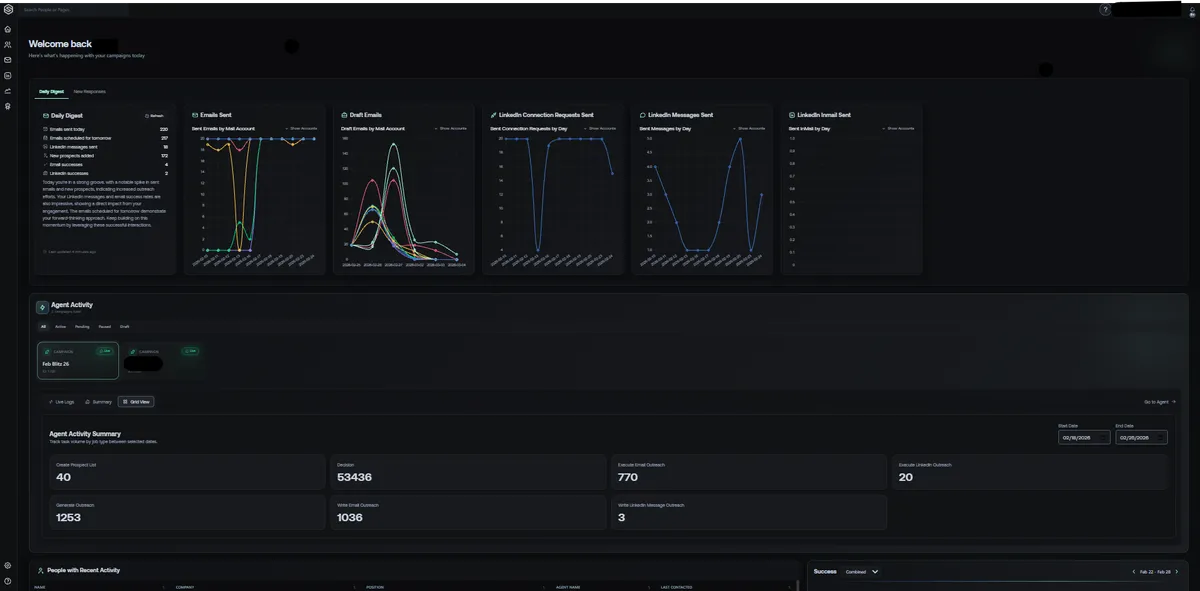This screenshot has height=591, width=1200.
Task: Click the Emails sent today digest row
Action: click(x=105, y=129)
